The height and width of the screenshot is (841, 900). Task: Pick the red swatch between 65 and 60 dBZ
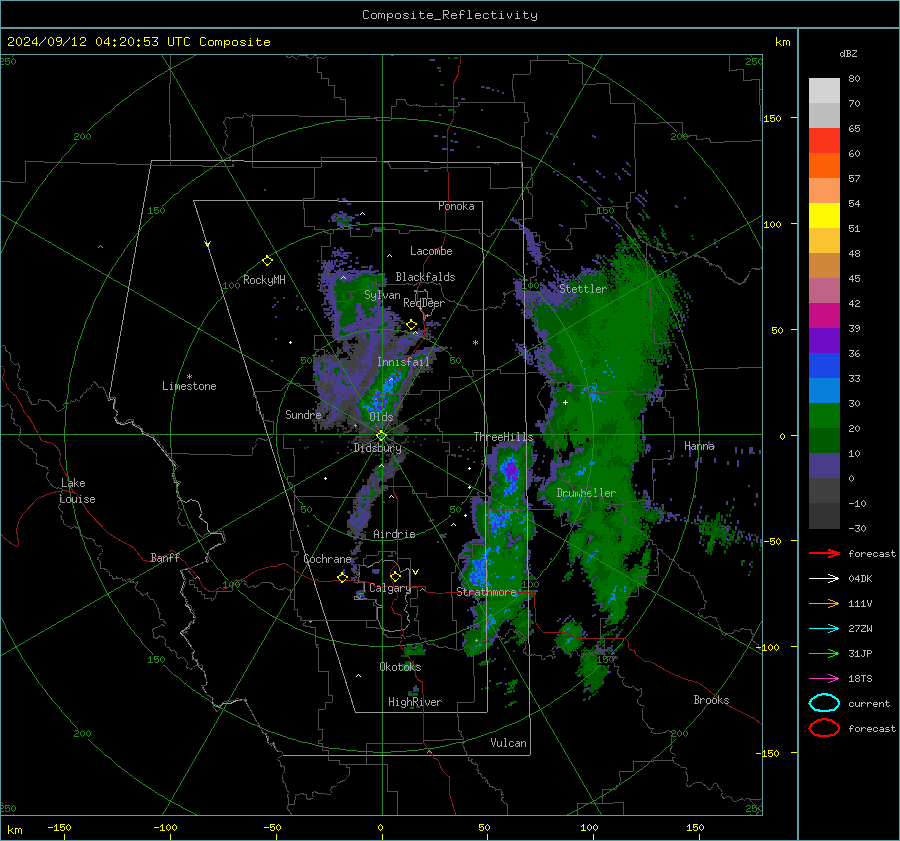coord(824,141)
